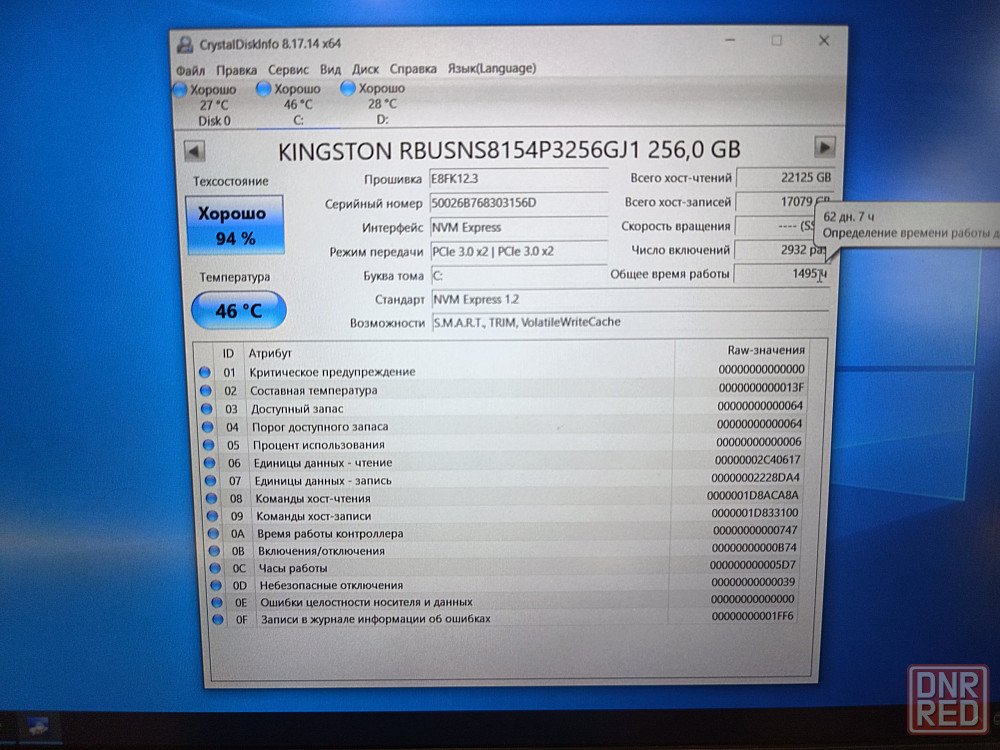
Task: Click the next disk arrow button
Action: (824, 148)
